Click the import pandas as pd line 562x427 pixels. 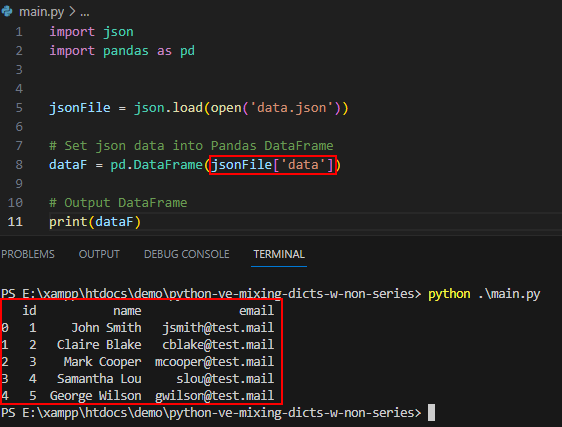122,51
